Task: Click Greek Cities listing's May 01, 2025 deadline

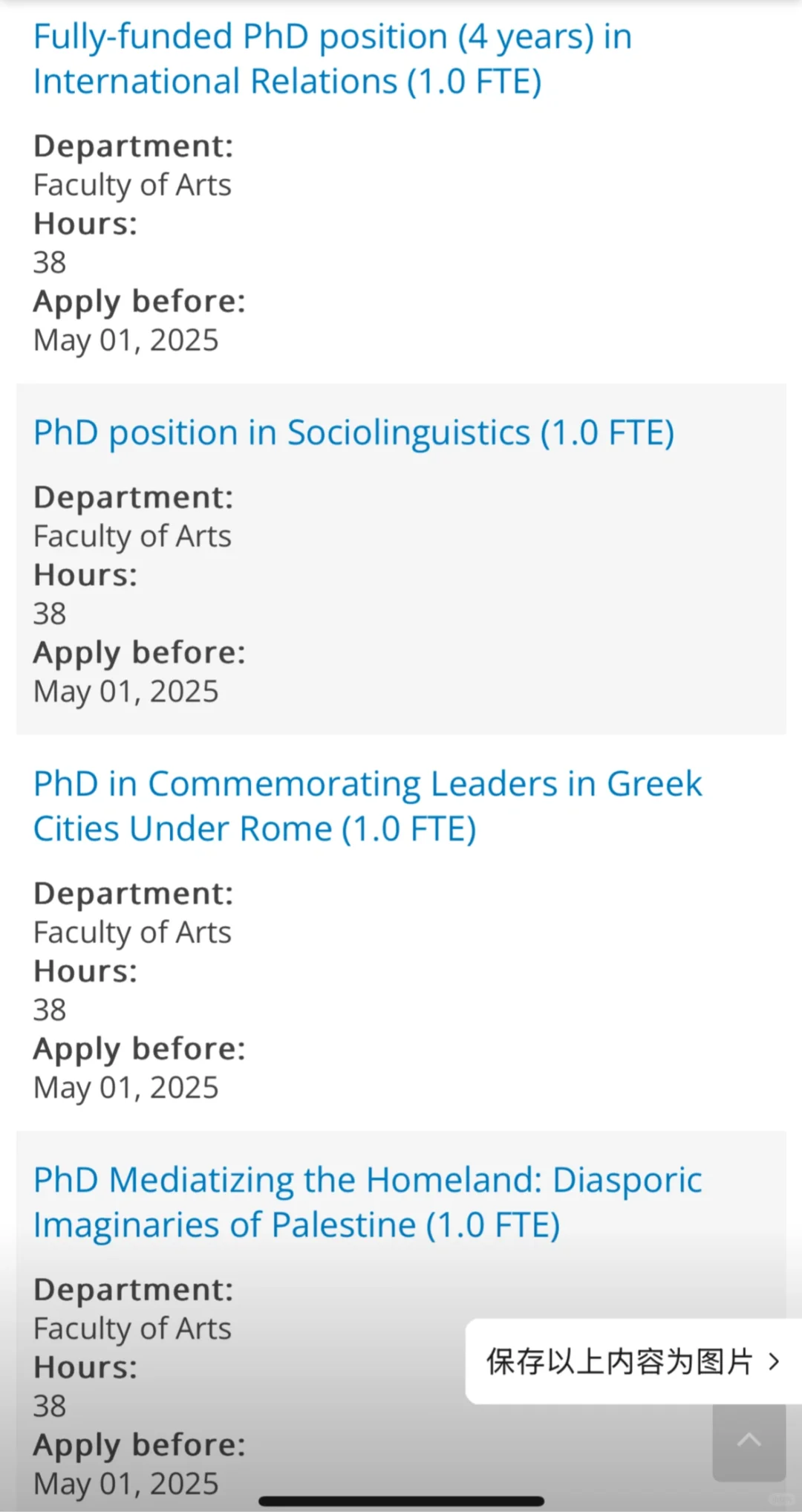Action: click(x=125, y=1088)
